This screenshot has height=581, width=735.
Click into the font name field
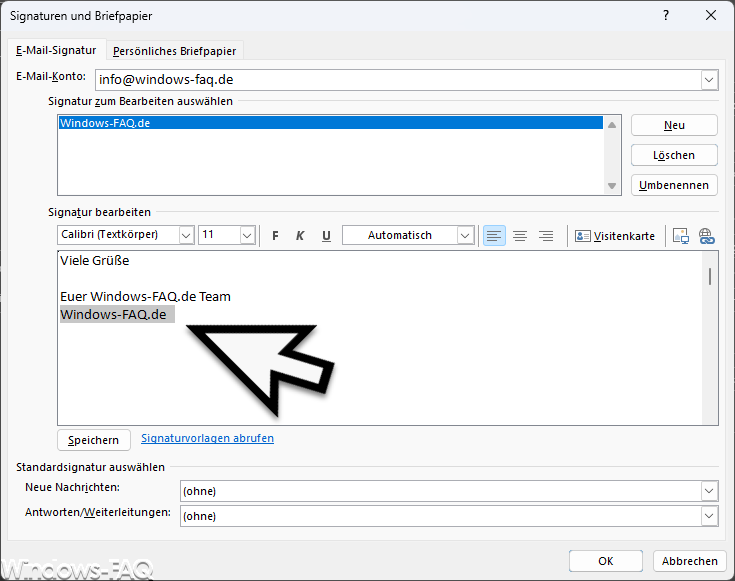[x=119, y=235]
